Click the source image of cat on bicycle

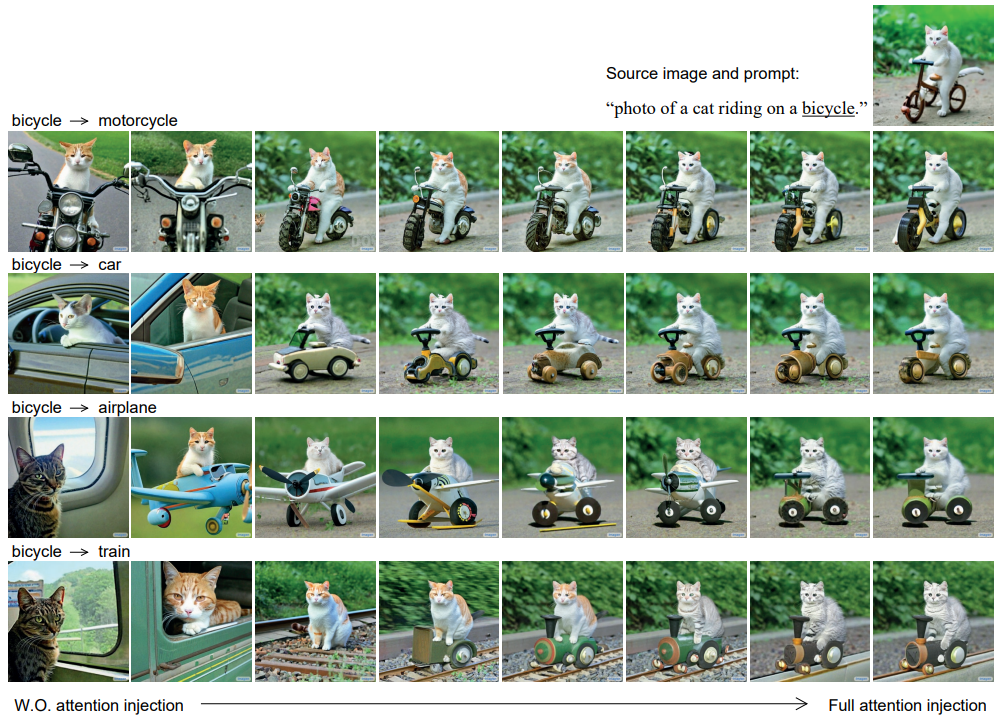coord(933,65)
